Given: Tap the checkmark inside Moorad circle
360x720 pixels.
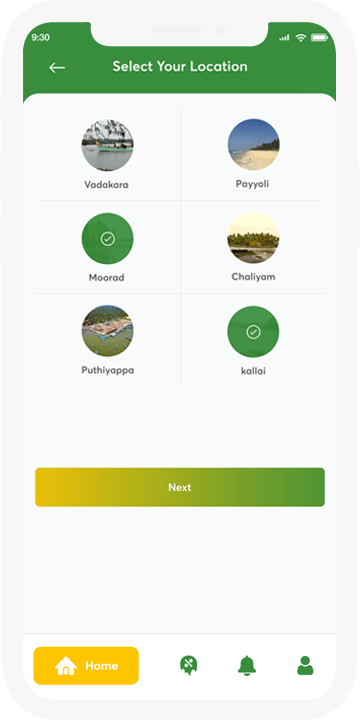Looking at the screenshot, I should pos(107,239).
